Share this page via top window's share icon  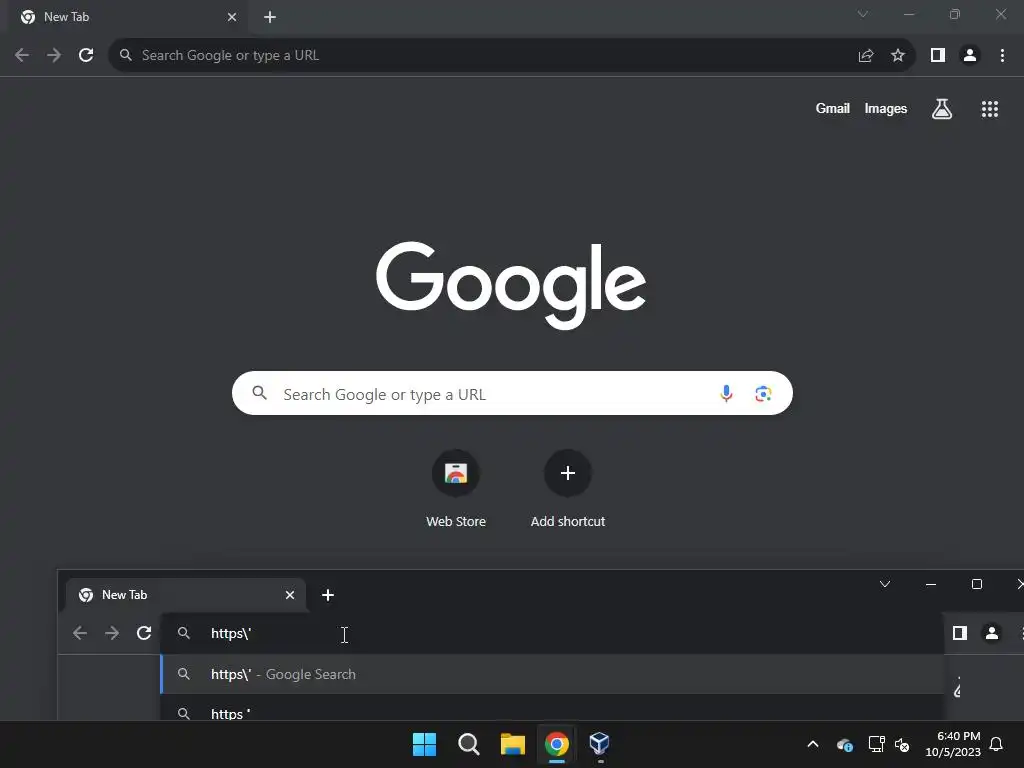tap(866, 56)
